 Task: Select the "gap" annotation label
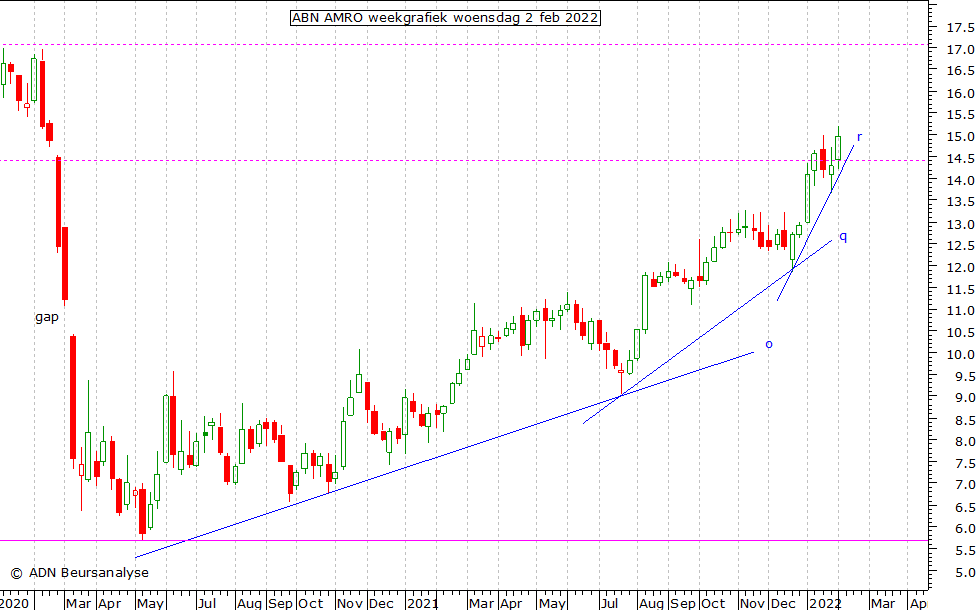[47, 317]
